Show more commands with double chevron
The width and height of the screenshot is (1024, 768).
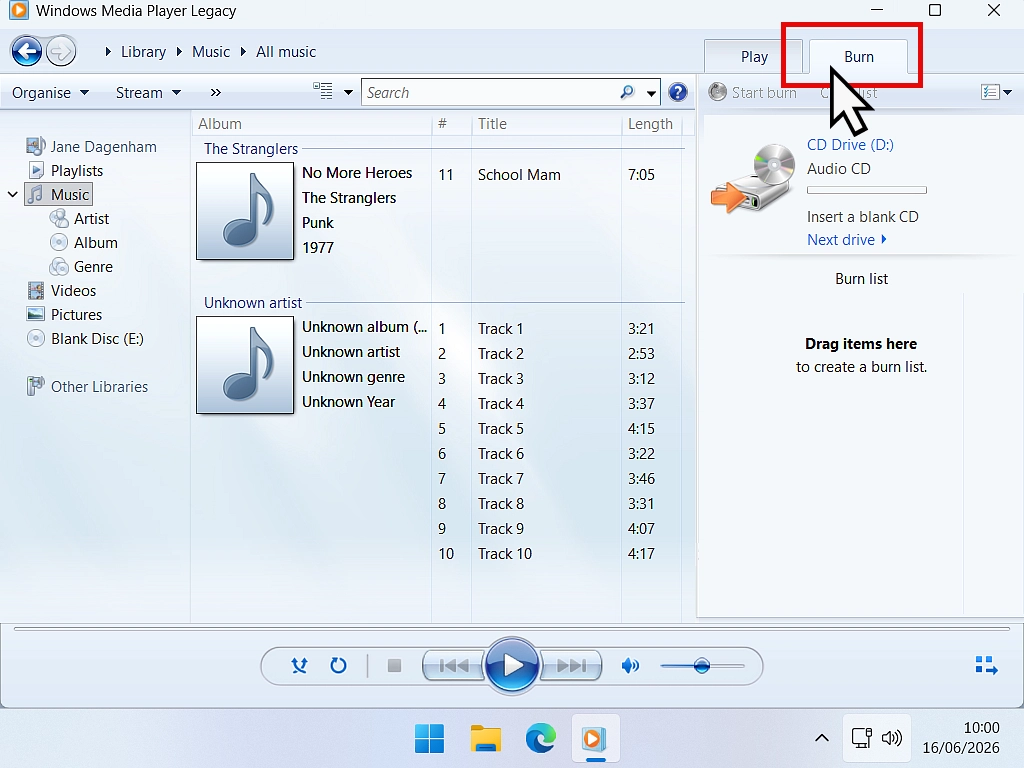[216, 93]
